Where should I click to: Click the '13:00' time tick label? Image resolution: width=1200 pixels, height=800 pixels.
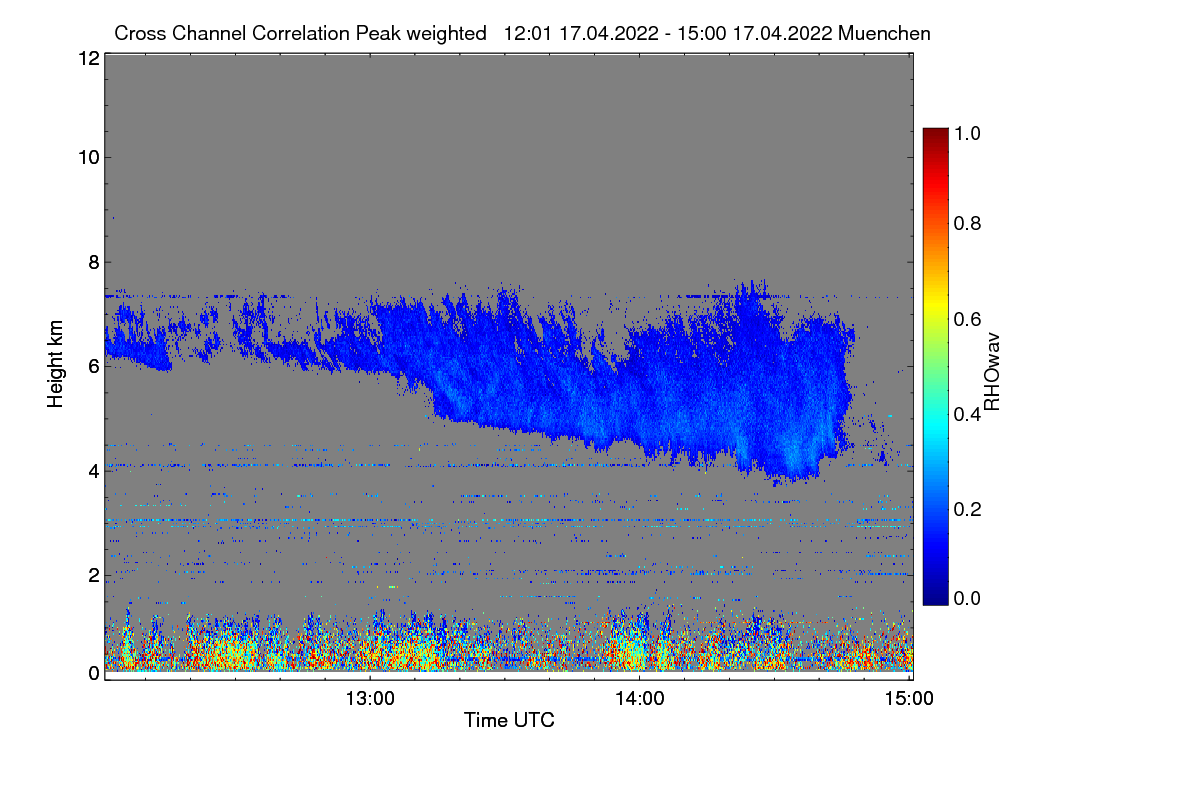tap(370, 699)
